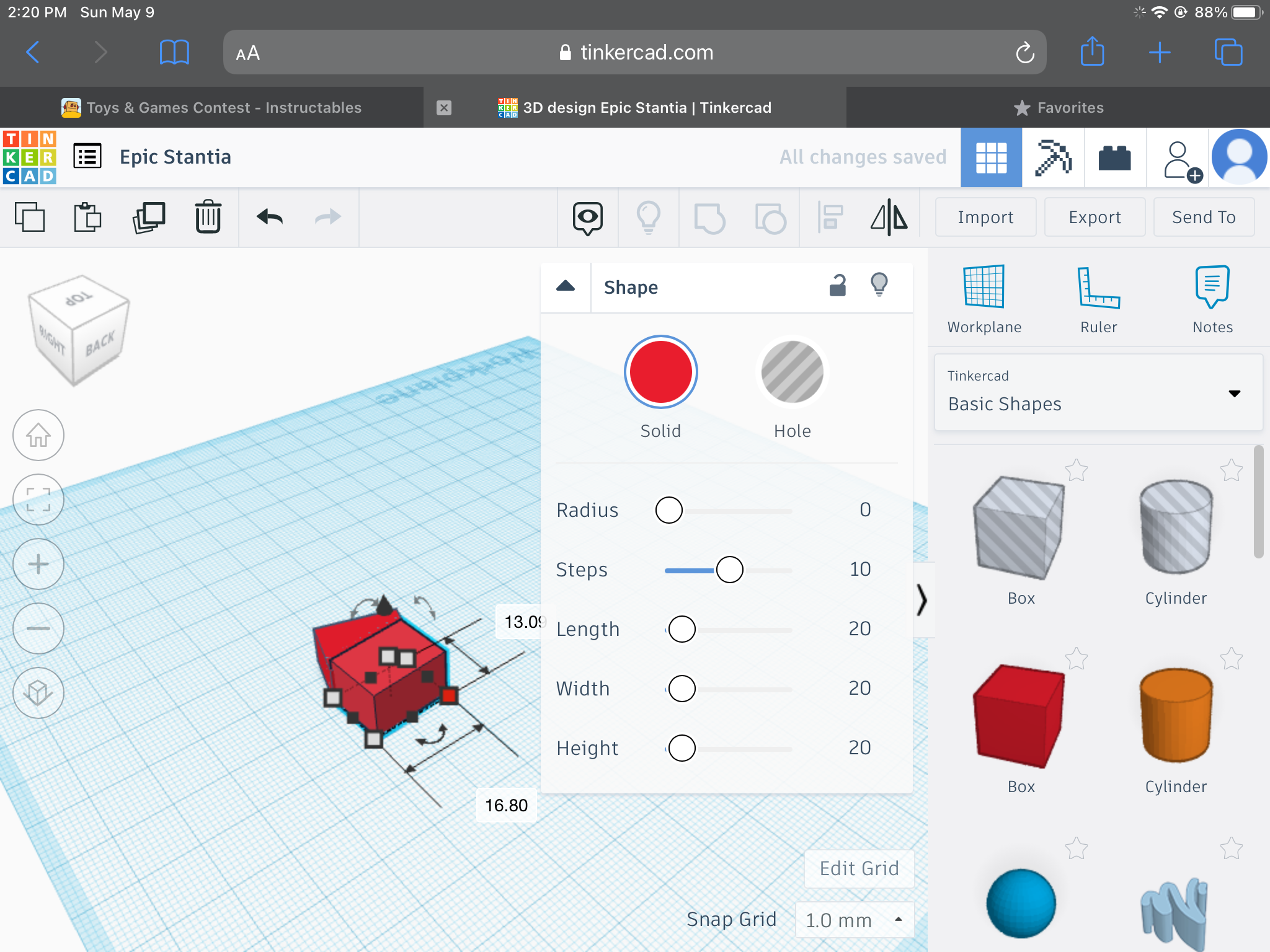The height and width of the screenshot is (952, 1270).
Task: Click the Export button
Action: [x=1095, y=217]
